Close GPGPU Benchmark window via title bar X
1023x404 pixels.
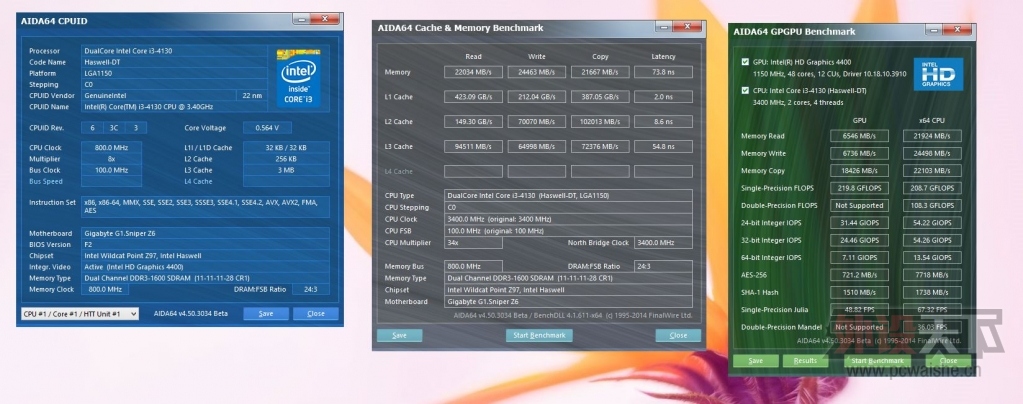tap(957, 31)
